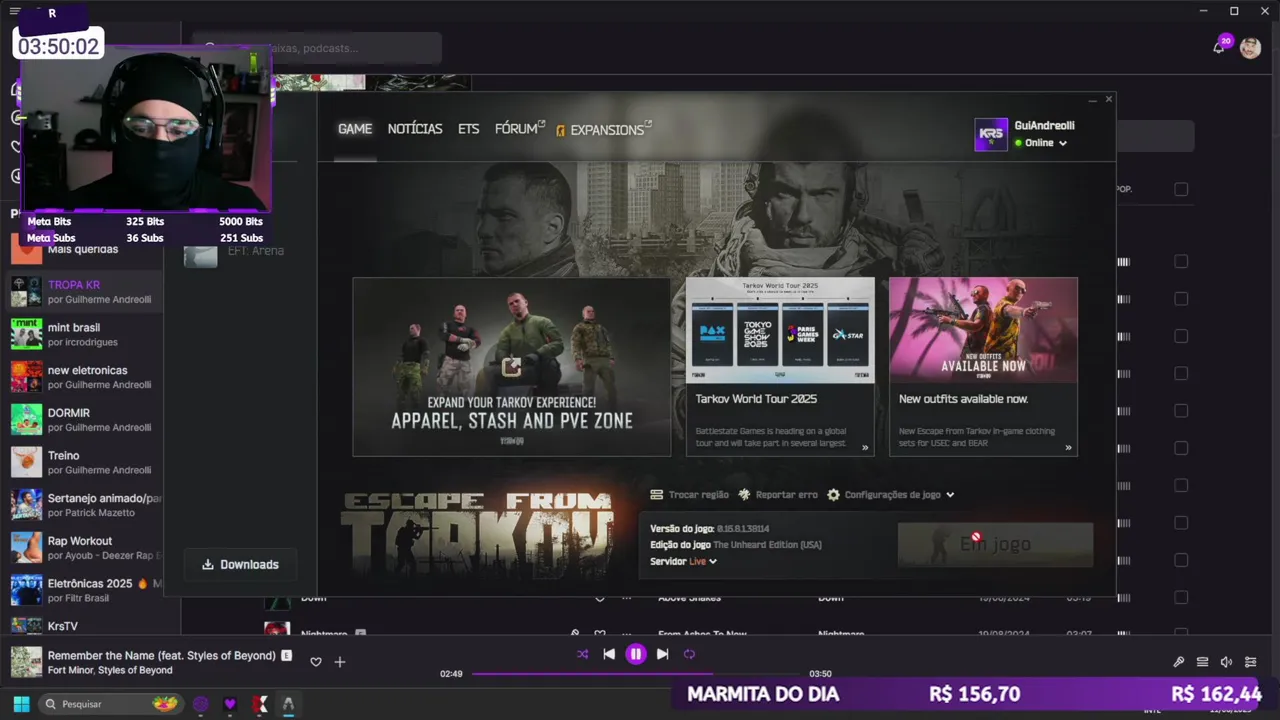
Task: Click the Em jogo launch button
Action: [995, 544]
